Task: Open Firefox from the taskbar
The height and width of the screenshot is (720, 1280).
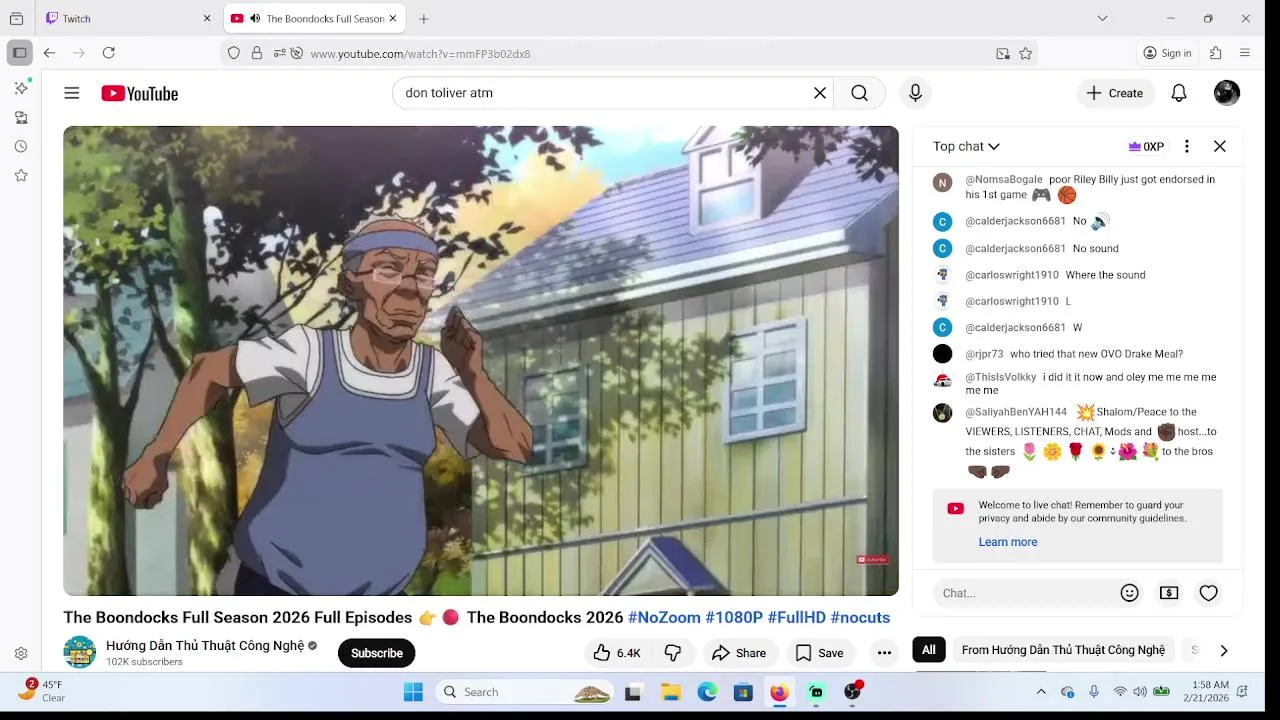Action: tap(779, 692)
